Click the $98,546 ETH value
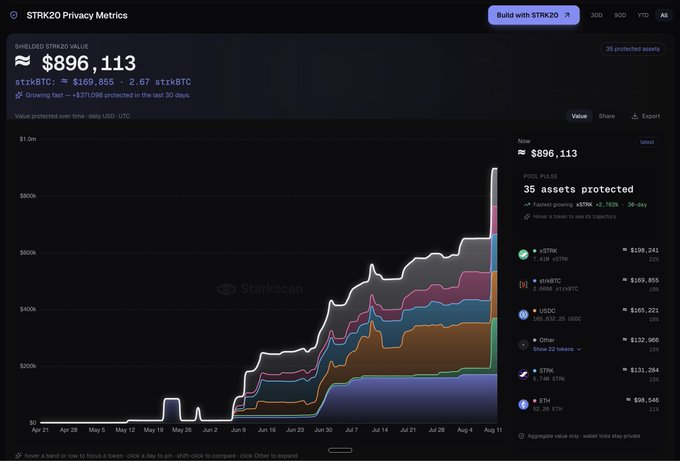Screen dimensions: 680x461 643,400
